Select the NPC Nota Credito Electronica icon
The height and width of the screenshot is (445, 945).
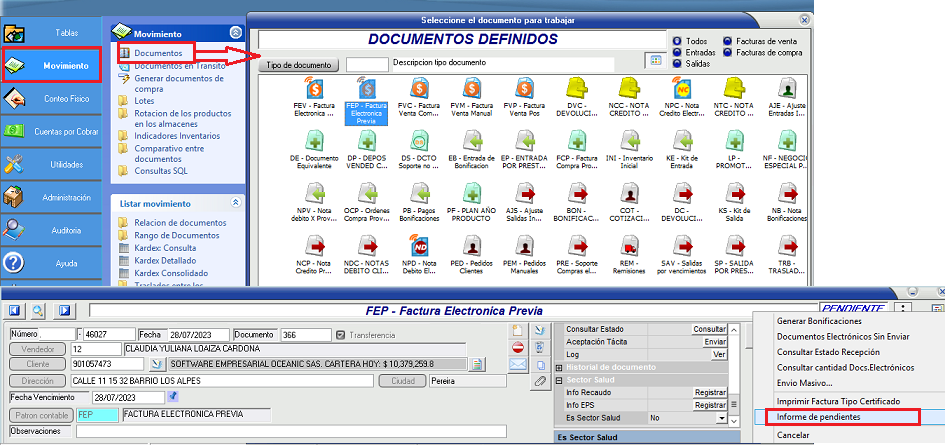pyautogui.click(x=682, y=90)
